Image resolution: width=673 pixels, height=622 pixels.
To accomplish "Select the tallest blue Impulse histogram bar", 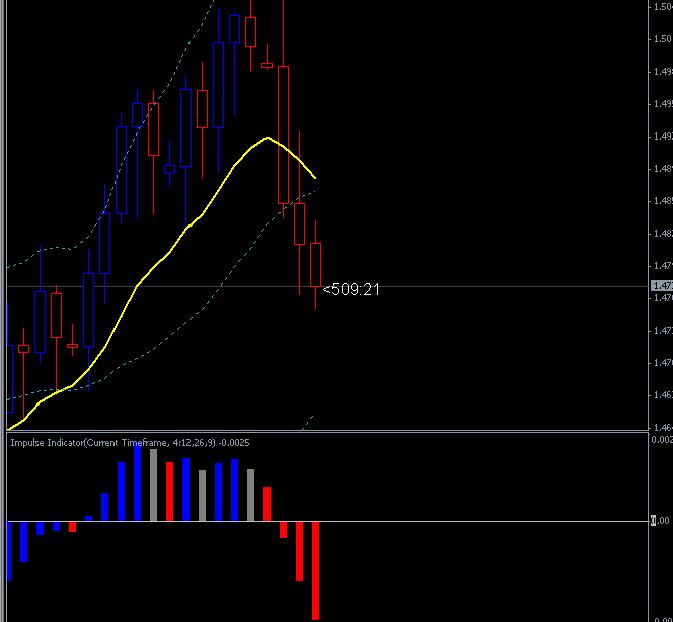I will (x=137, y=482).
